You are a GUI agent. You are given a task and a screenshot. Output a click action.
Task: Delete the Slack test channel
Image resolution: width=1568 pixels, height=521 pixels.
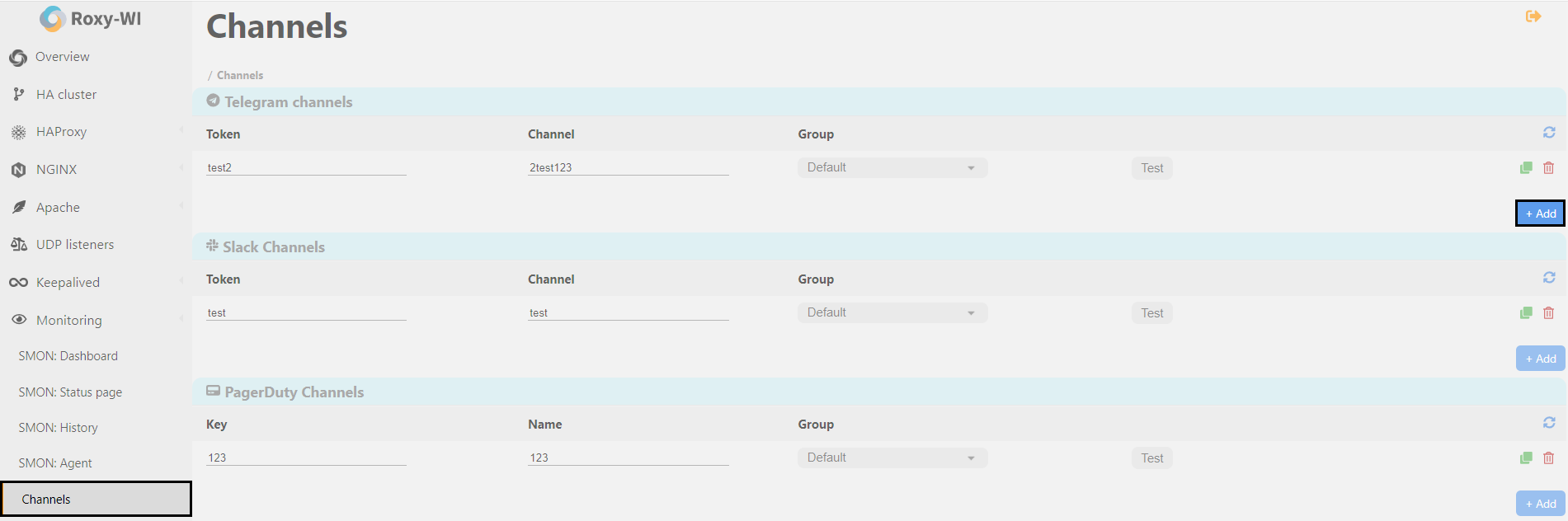(x=1548, y=313)
